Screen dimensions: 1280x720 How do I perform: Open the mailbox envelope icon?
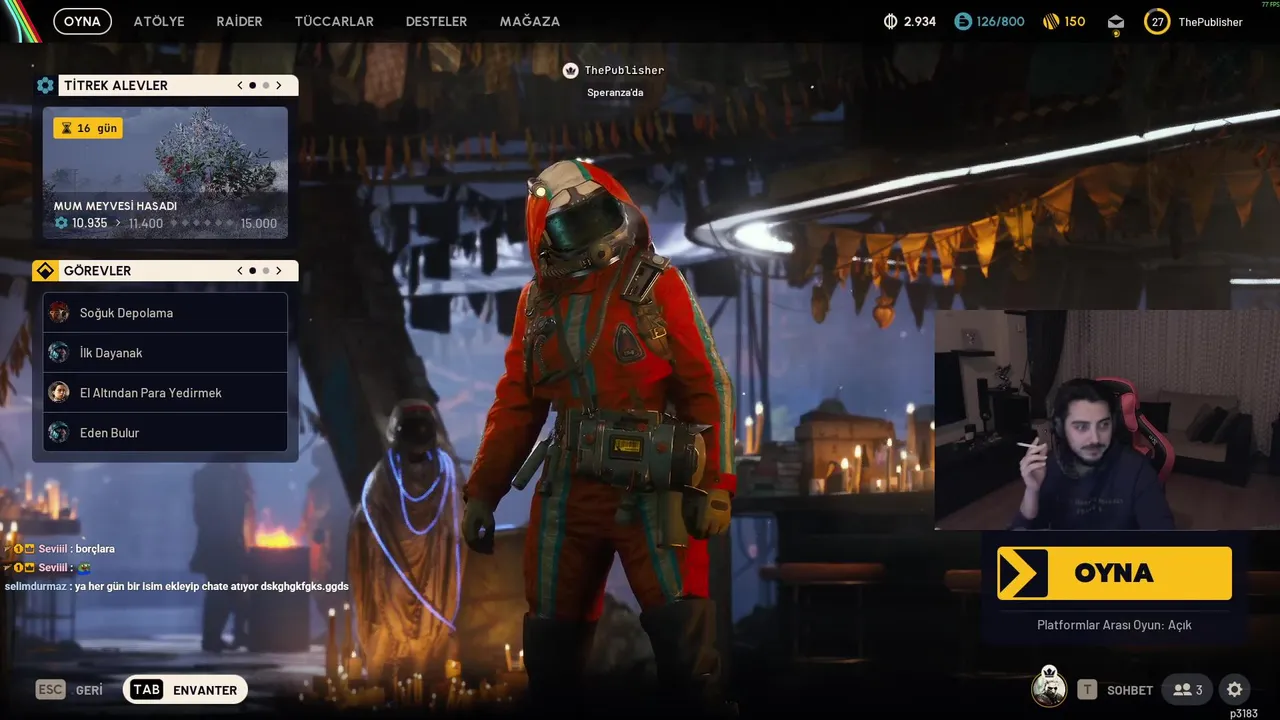pyautogui.click(x=1116, y=23)
